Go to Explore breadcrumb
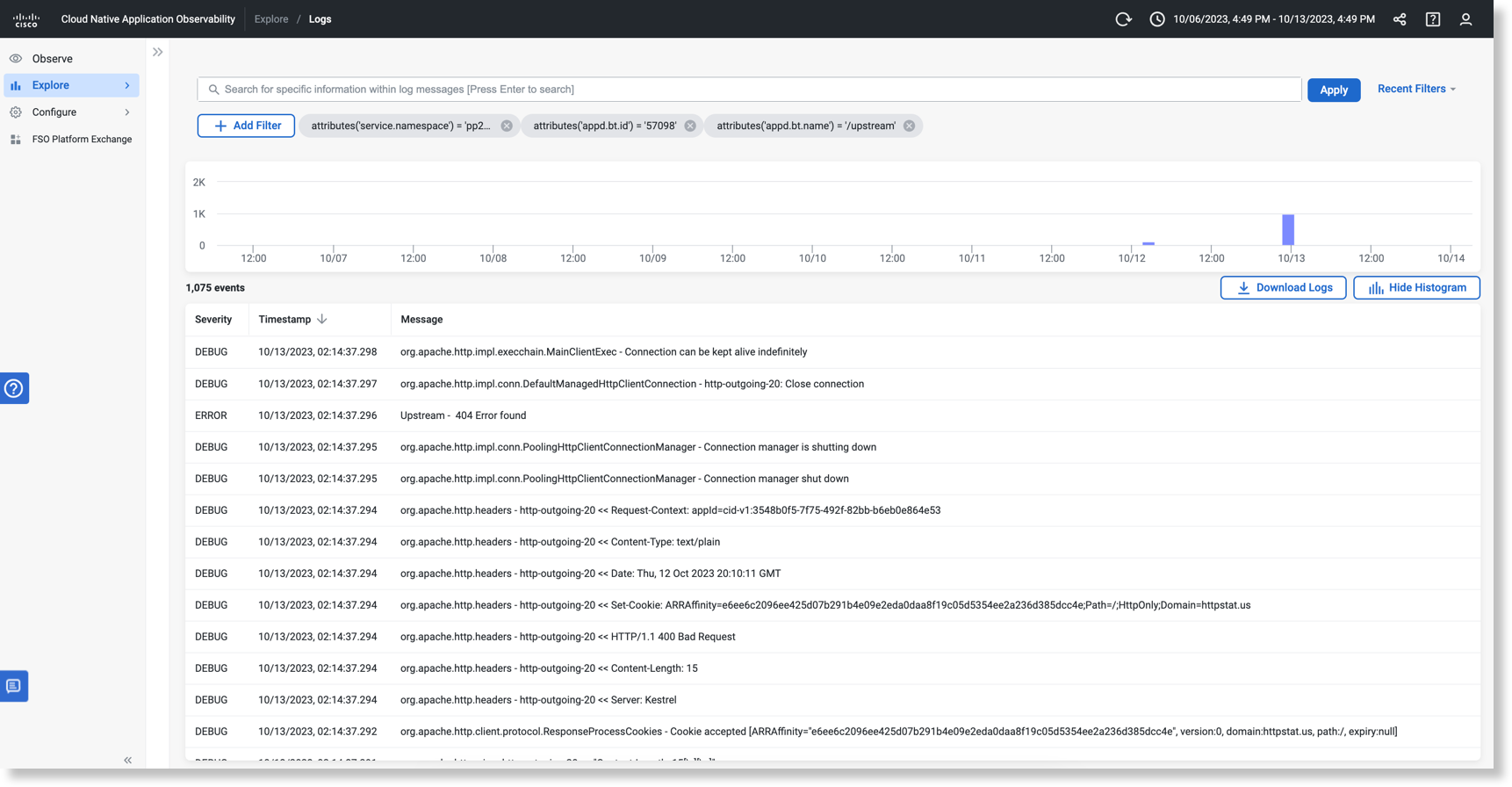This screenshot has height=787, width=1512. [x=271, y=19]
